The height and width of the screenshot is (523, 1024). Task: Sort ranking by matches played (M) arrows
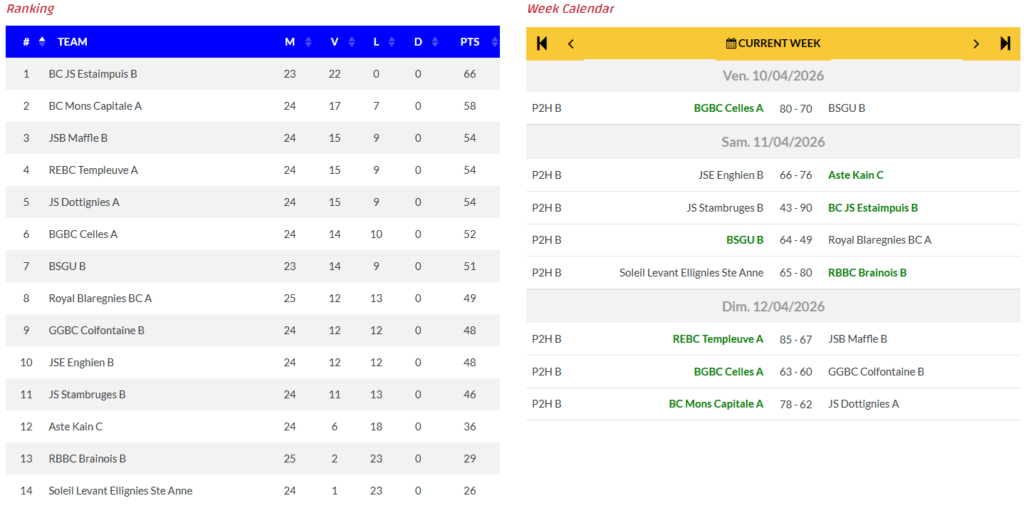[308, 42]
